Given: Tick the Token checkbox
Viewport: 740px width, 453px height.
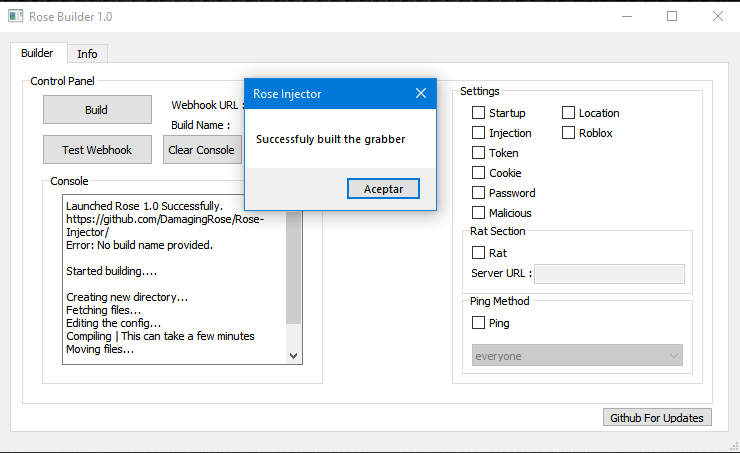Looking at the screenshot, I should pyautogui.click(x=479, y=153).
